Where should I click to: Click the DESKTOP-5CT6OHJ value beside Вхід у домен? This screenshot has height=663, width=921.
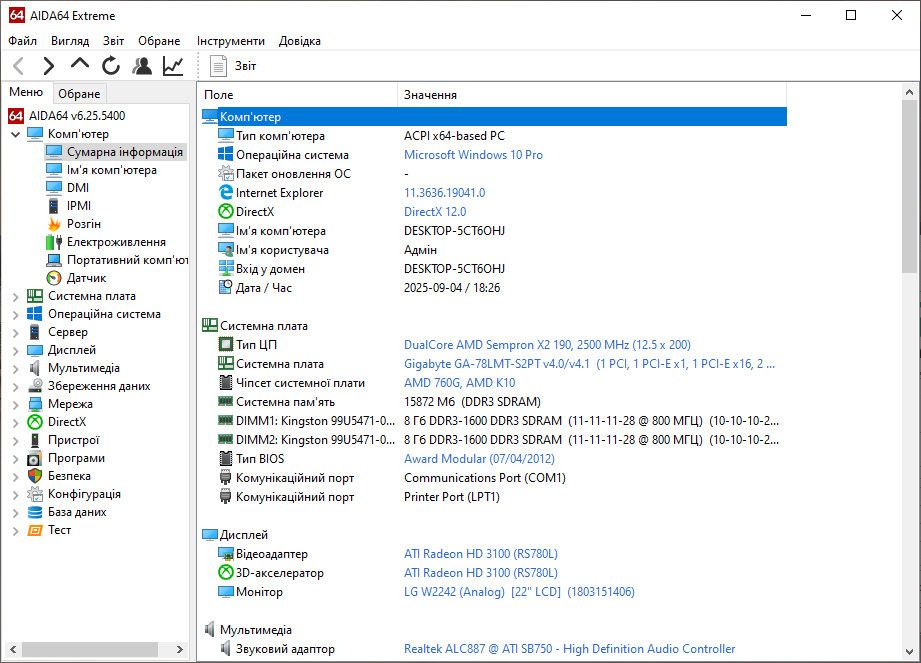click(x=455, y=268)
